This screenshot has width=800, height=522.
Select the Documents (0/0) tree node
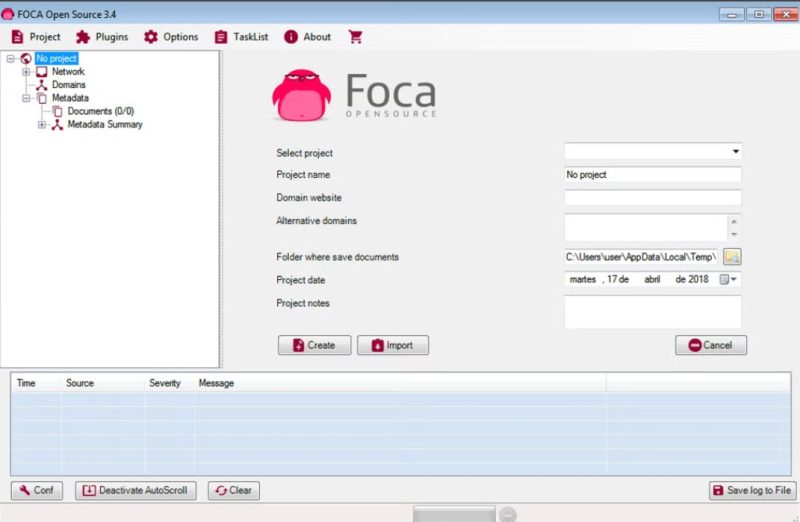click(101, 111)
